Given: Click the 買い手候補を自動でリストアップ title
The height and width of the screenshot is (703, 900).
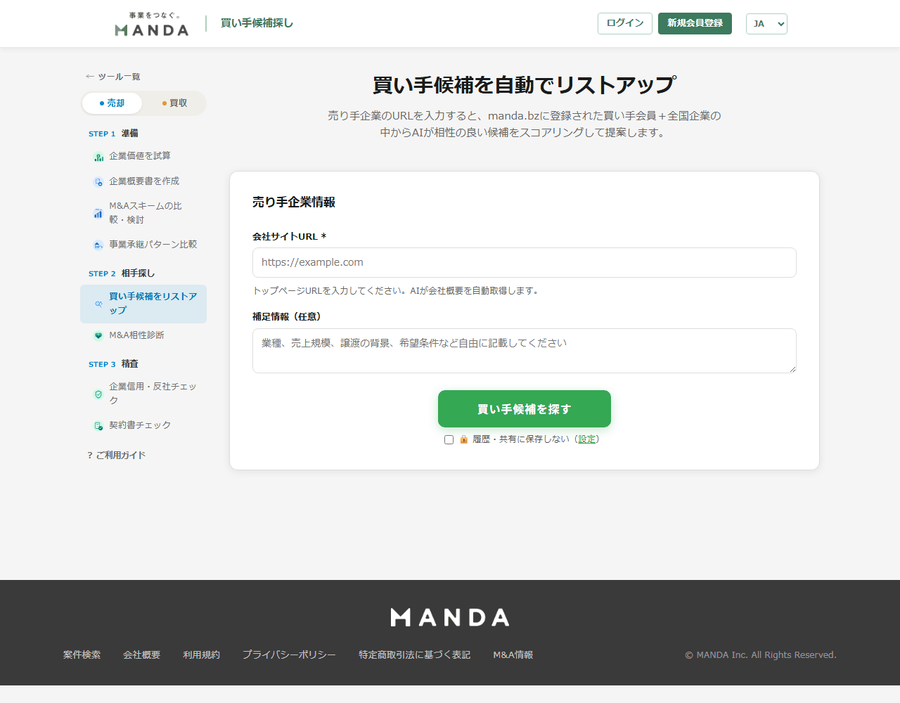Looking at the screenshot, I should 524,85.
